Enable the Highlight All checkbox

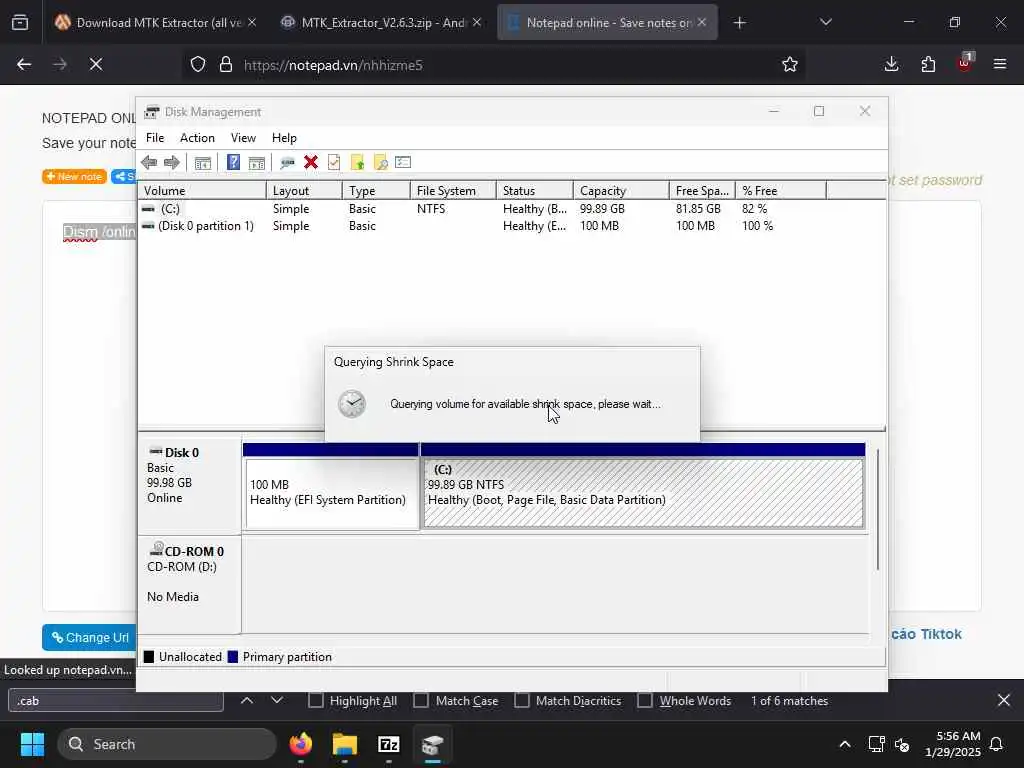tap(315, 701)
